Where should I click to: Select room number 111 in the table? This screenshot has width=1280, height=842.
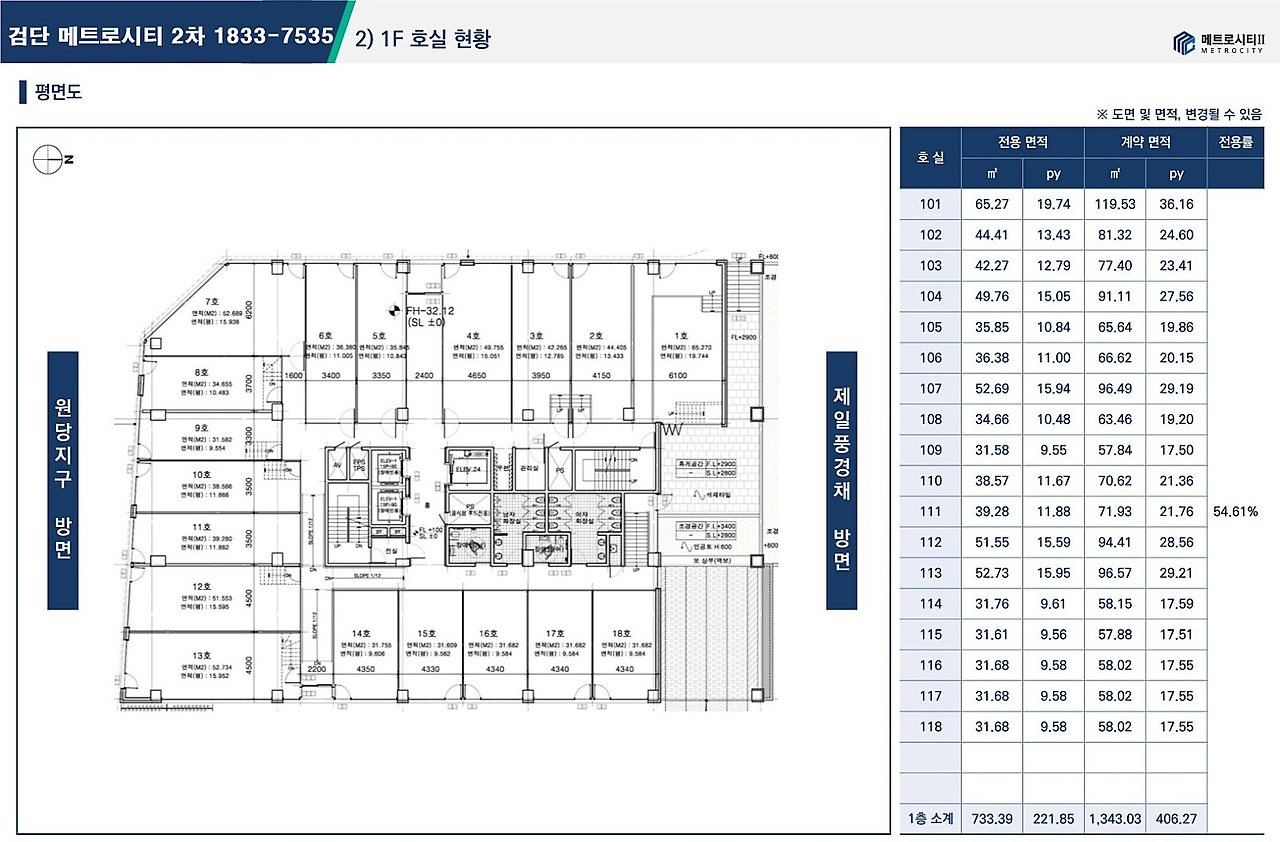930,511
